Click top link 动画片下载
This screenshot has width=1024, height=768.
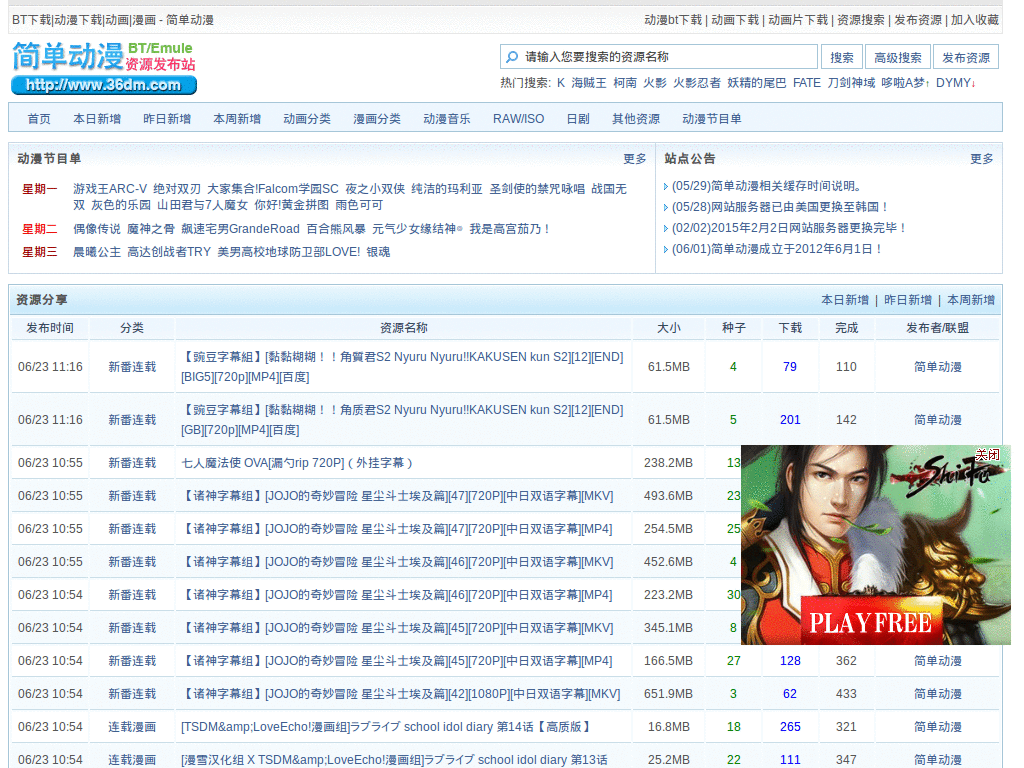click(798, 20)
